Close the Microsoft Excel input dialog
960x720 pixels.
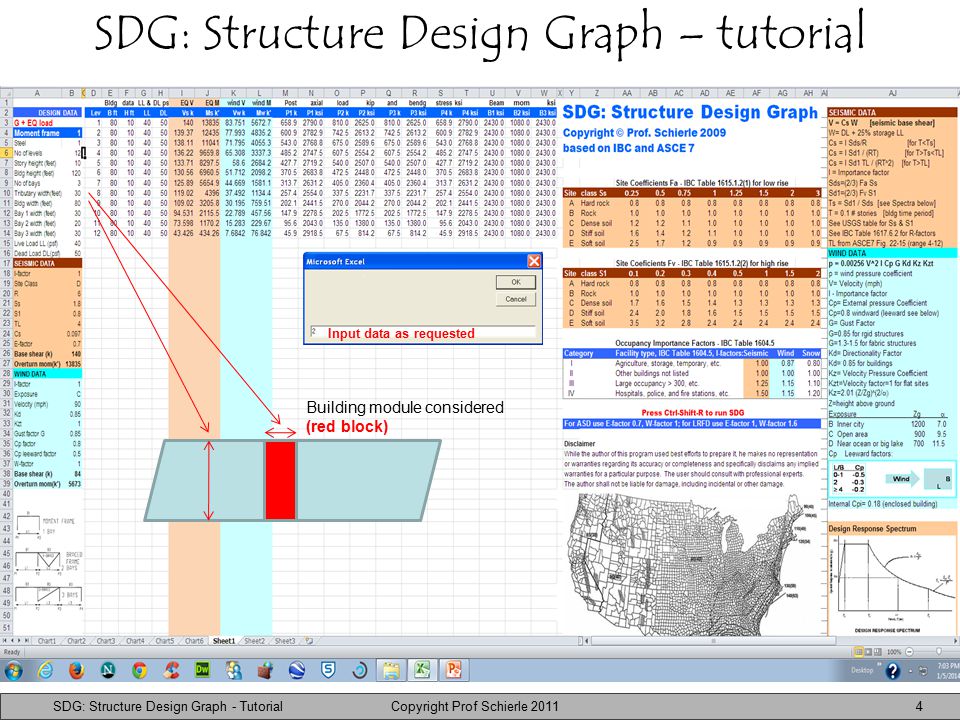click(x=534, y=261)
